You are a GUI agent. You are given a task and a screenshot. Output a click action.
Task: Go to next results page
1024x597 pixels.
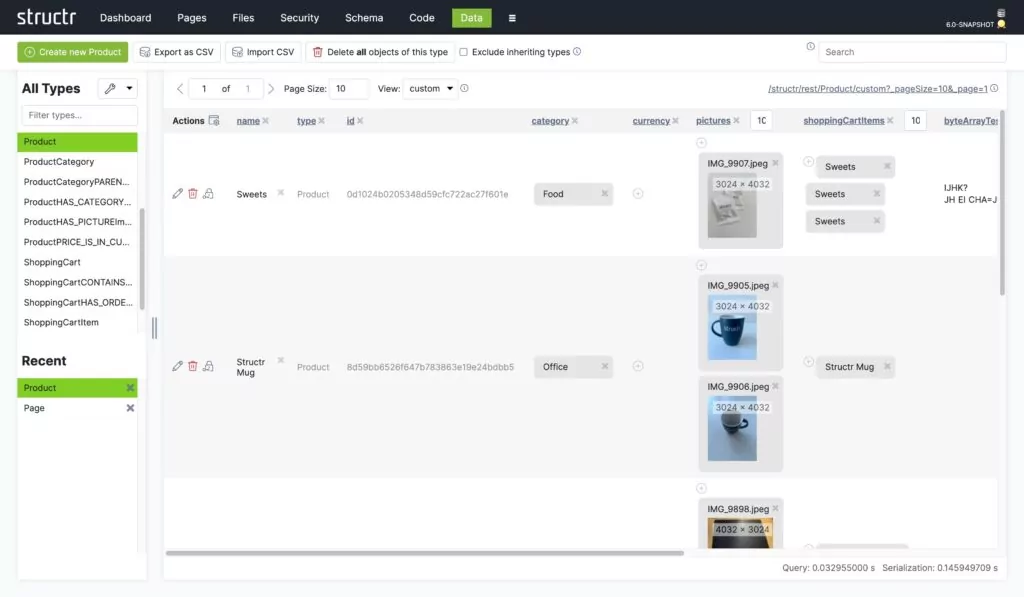[x=271, y=88]
